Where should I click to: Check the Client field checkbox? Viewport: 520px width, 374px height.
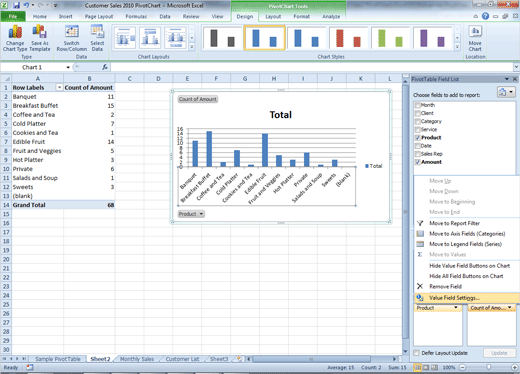(x=417, y=113)
